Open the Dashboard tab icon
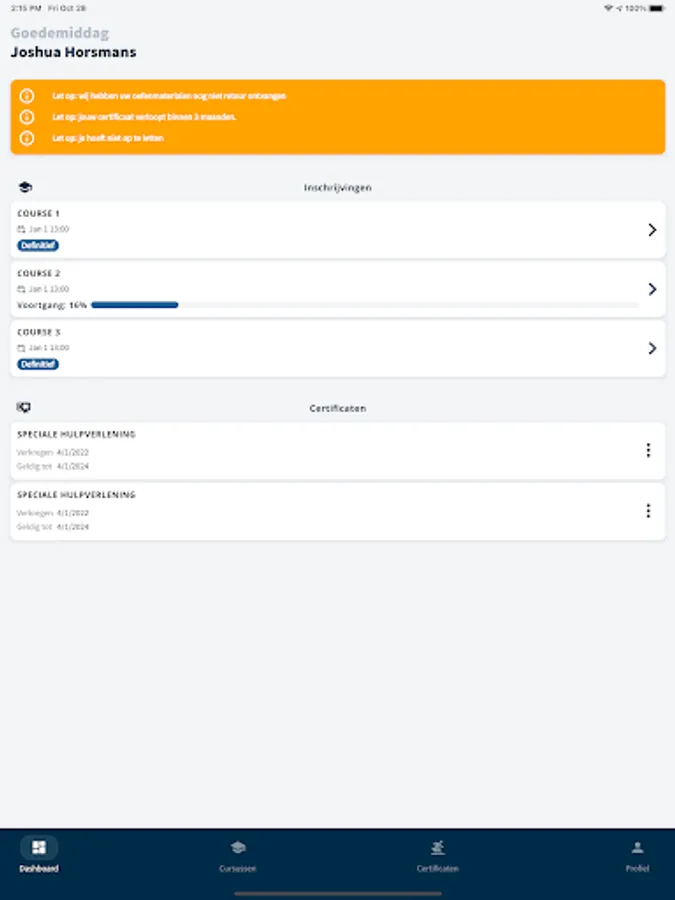This screenshot has width=675, height=900. (x=39, y=848)
